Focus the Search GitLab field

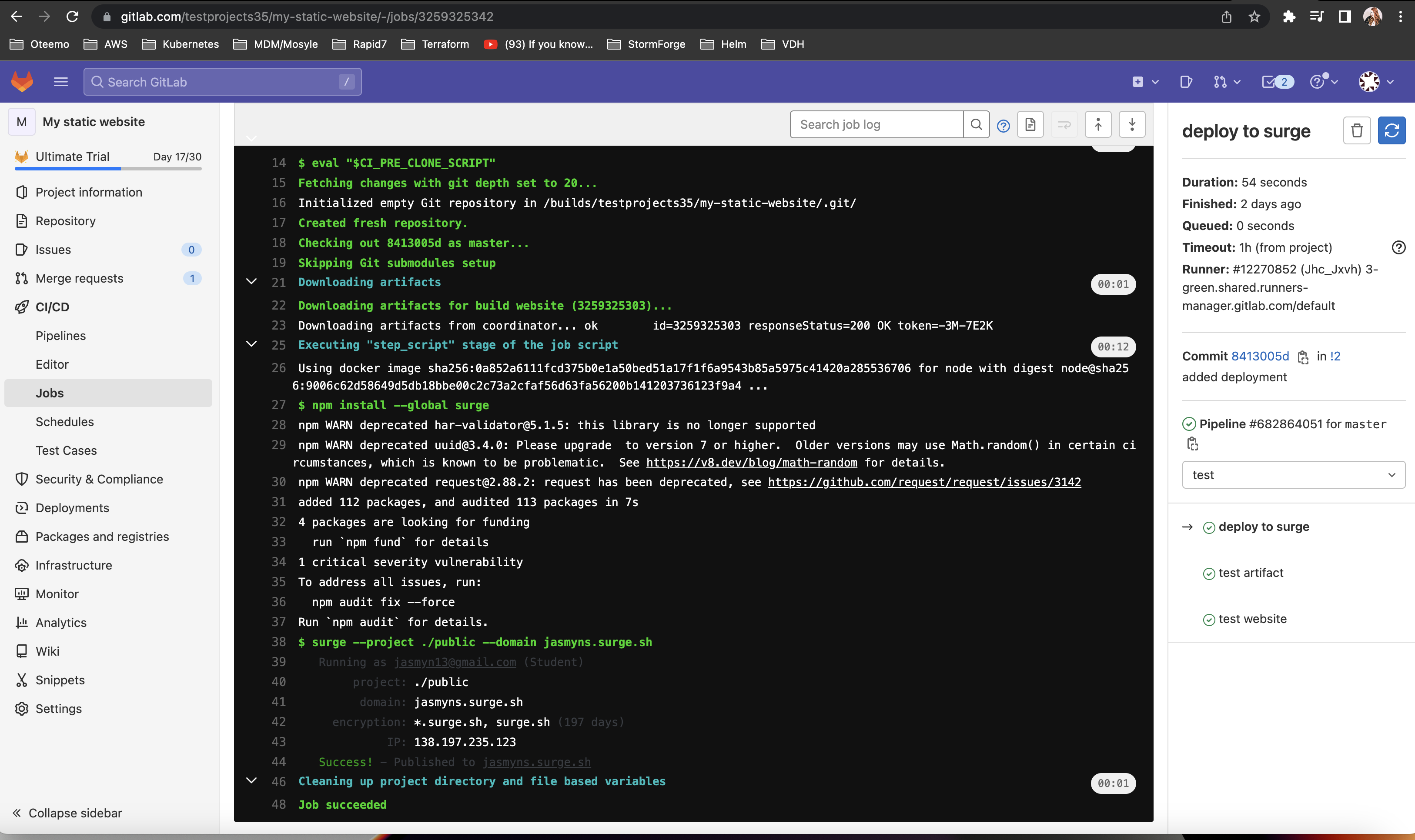click(223, 82)
